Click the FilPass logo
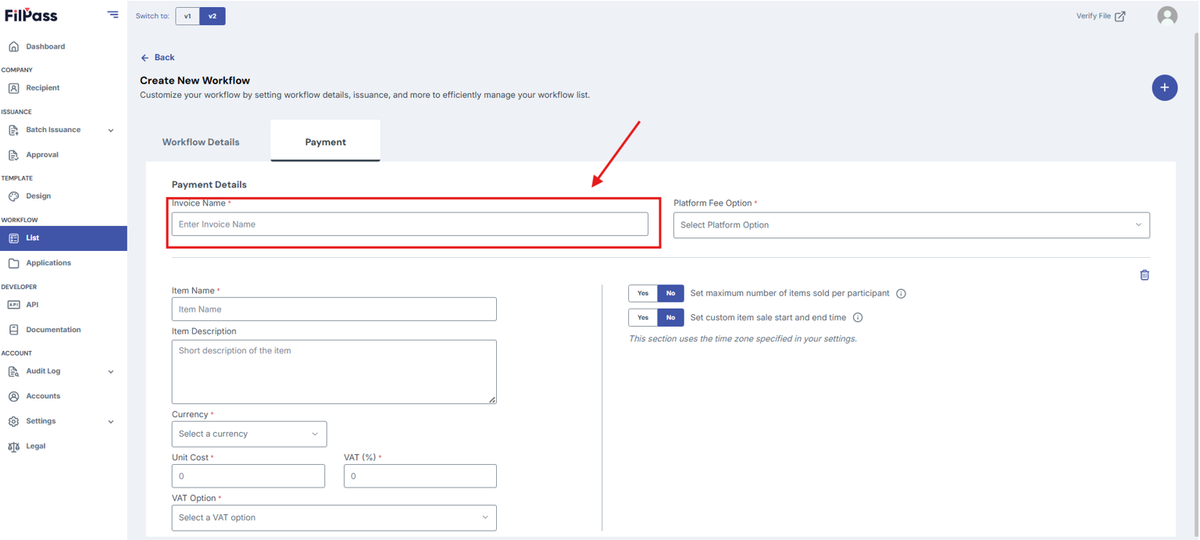1200x540 pixels. 31,15
